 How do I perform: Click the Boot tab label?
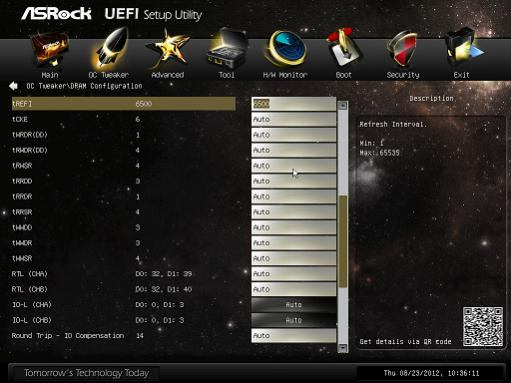(x=344, y=75)
